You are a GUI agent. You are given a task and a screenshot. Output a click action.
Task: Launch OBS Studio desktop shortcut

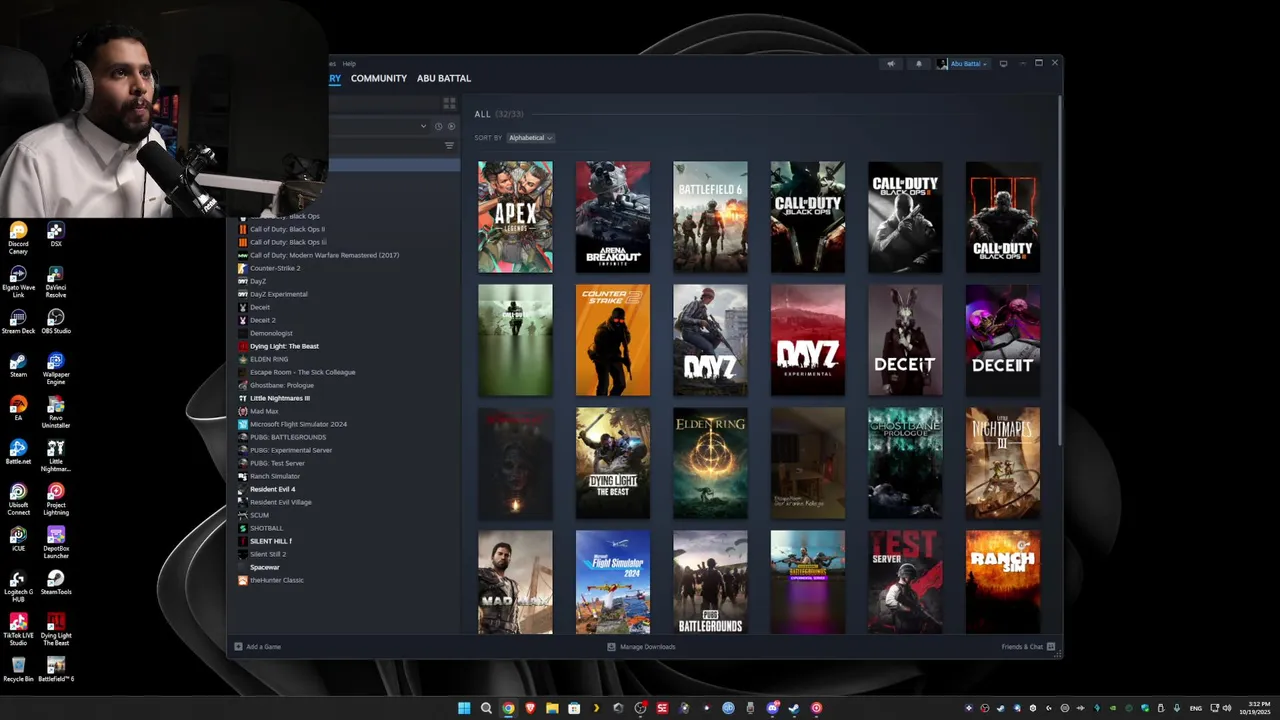tap(56, 321)
